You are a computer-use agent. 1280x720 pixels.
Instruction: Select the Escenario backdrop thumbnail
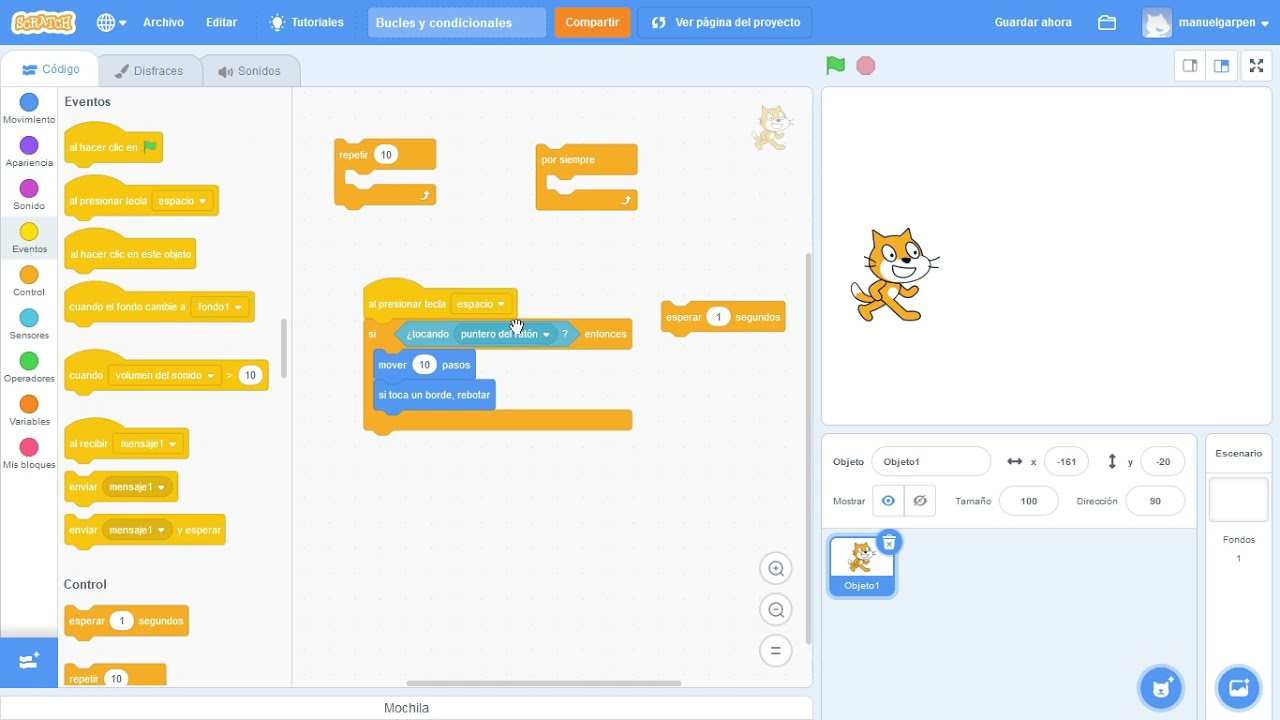tap(1238, 499)
